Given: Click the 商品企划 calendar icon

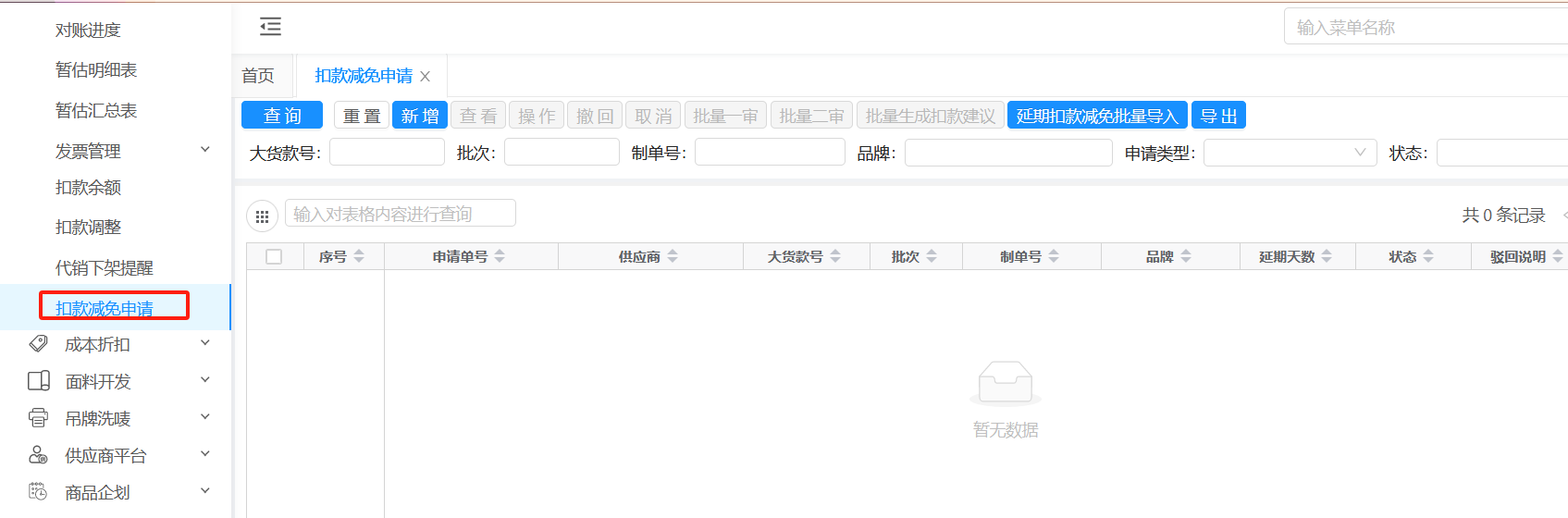Looking at the screenshot, I should pos(38,492).
